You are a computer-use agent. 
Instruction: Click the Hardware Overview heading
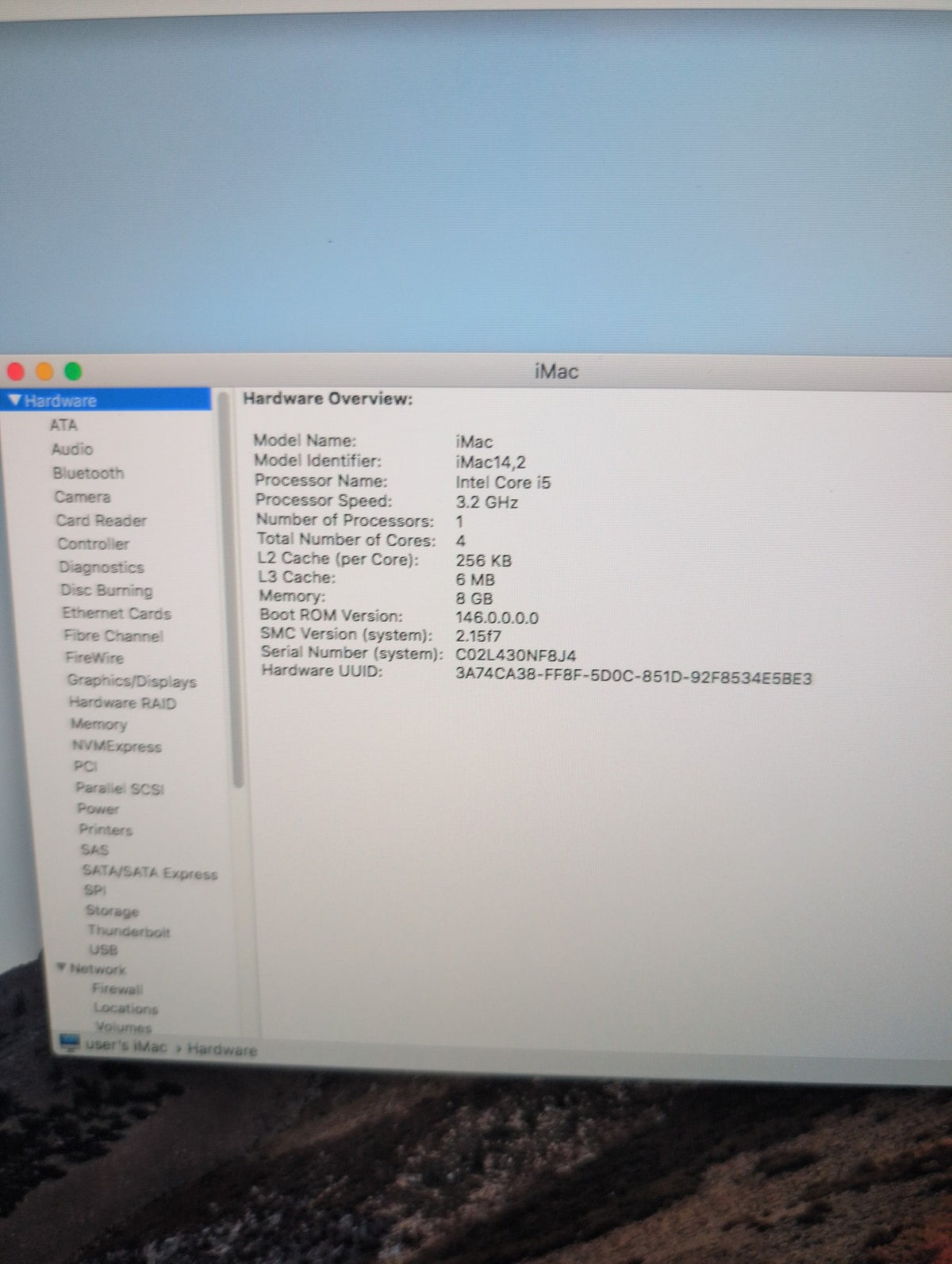tap(328, 398)
